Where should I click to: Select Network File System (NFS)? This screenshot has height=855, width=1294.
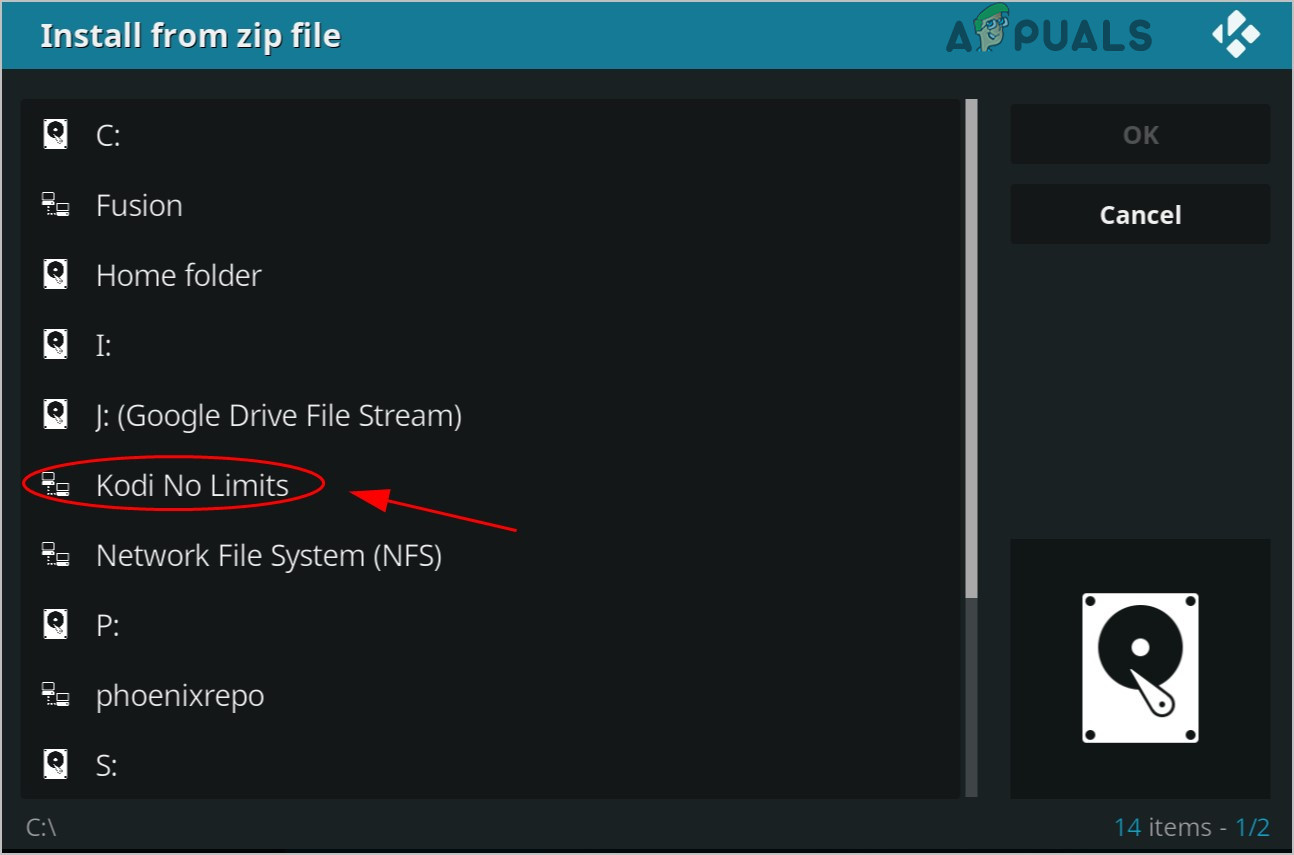click(x=268, y=556)
